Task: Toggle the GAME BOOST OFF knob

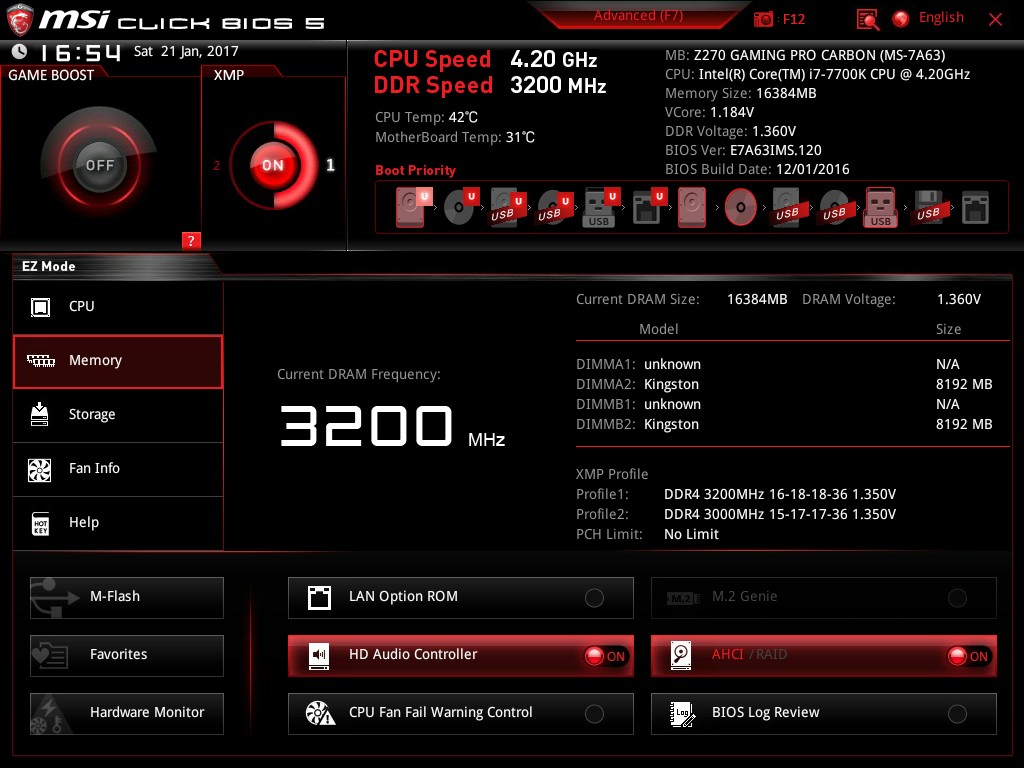Action: tap(99, 165)
